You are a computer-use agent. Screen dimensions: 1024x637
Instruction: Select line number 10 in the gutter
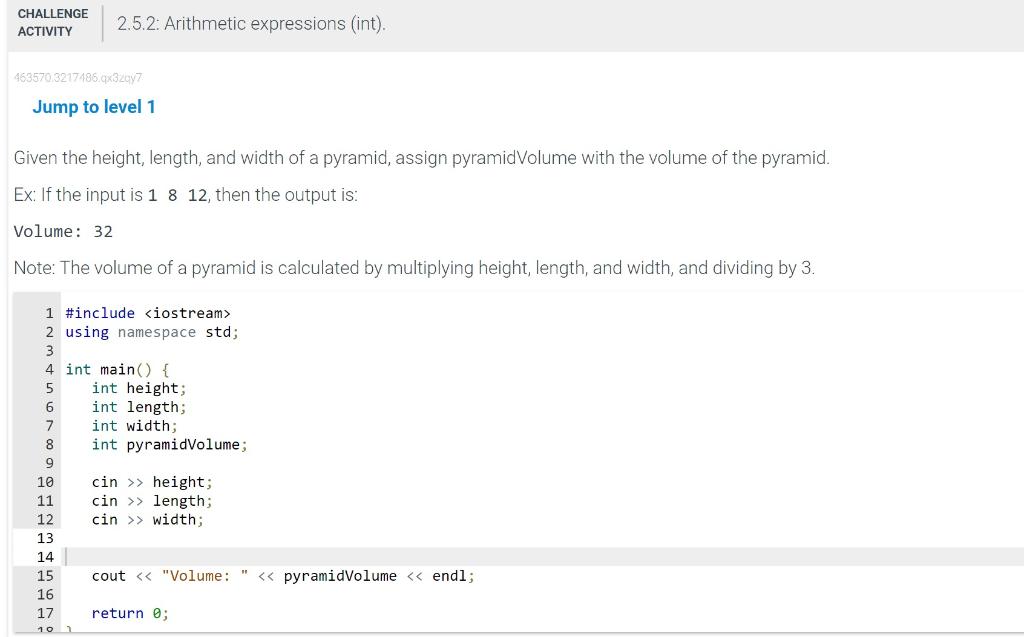(44, 482)
